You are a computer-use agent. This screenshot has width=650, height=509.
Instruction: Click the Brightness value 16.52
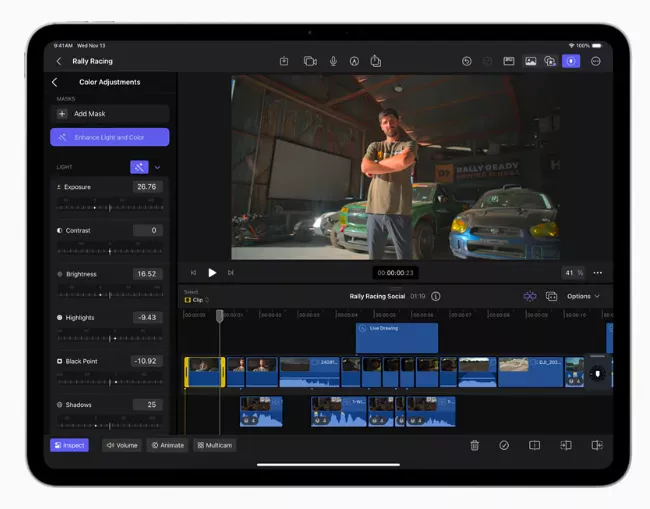(x=147, y=274)
